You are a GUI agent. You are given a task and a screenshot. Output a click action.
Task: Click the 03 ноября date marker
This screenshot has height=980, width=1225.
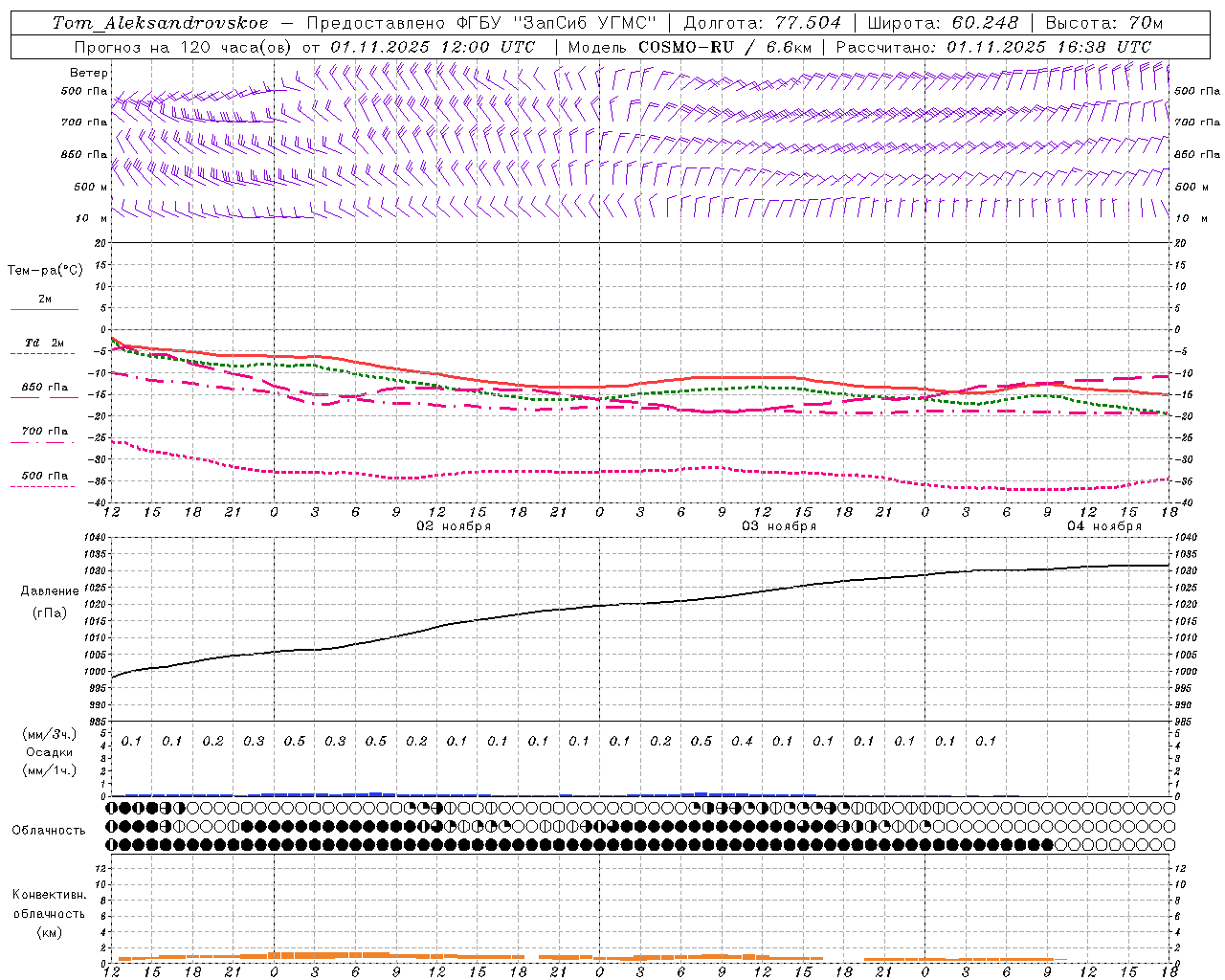779,526
